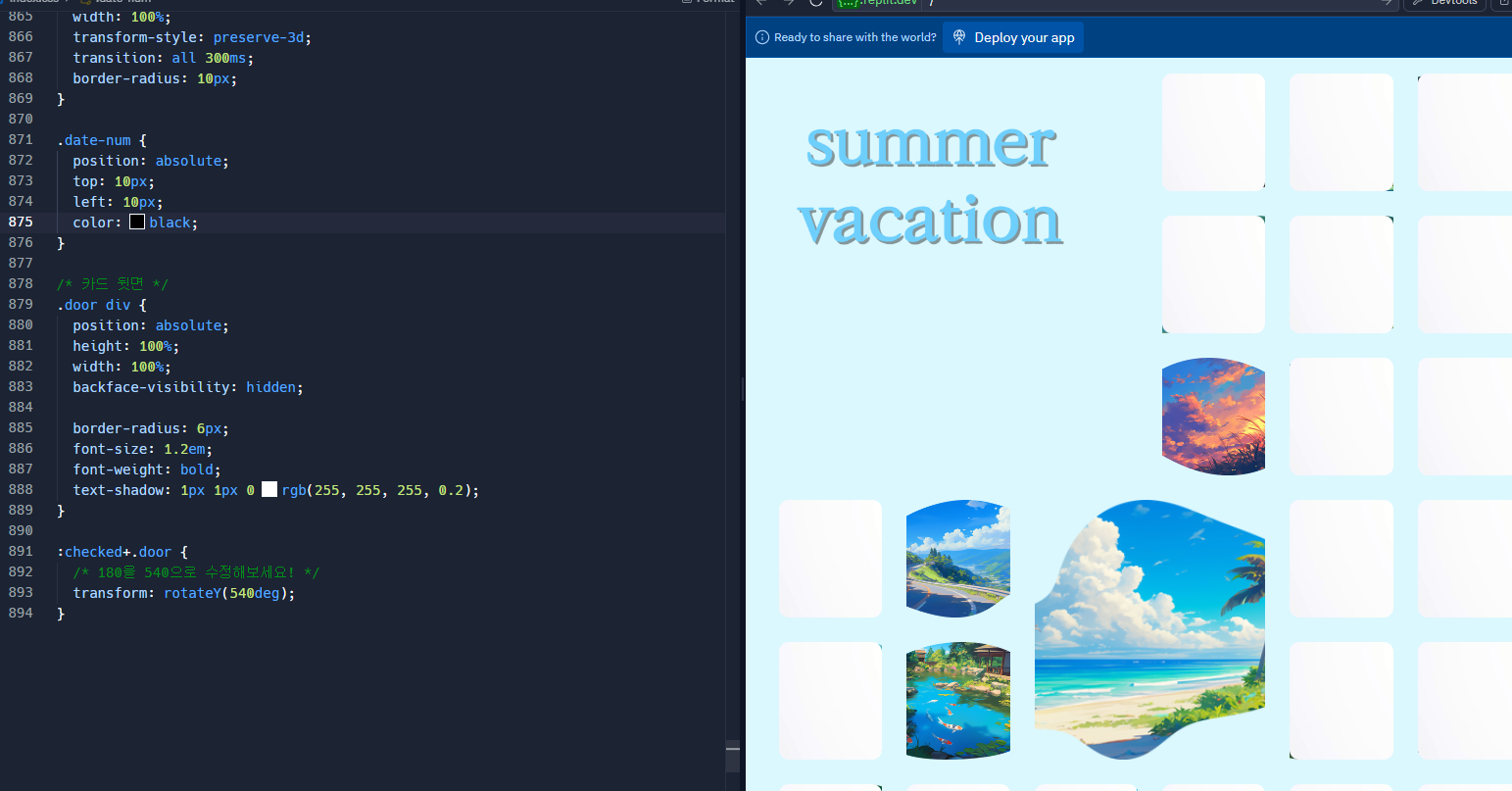Flip the white card immediately right of the sunset image
Image resolution: width=1512 pixels, height=791 pixels.
click(1341, 417)
